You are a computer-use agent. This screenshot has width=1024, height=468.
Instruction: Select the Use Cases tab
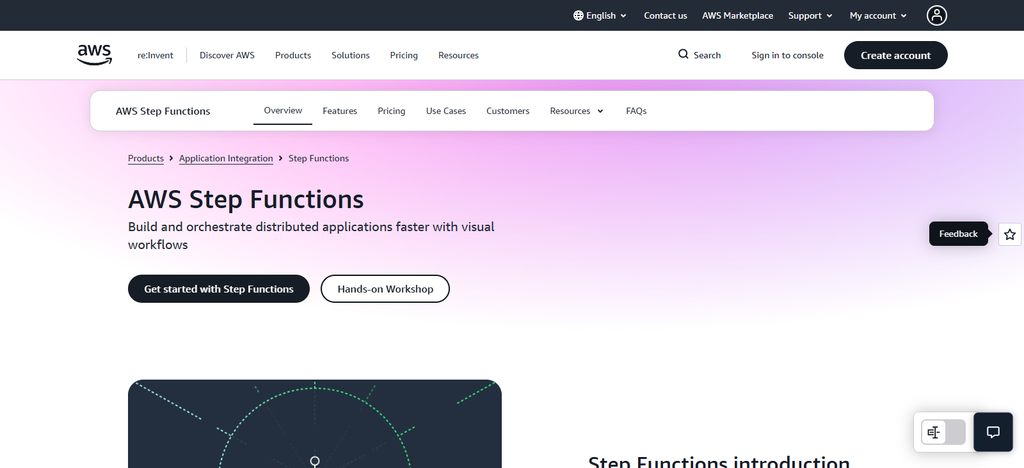pyautogui.click(x=446, y=111)
